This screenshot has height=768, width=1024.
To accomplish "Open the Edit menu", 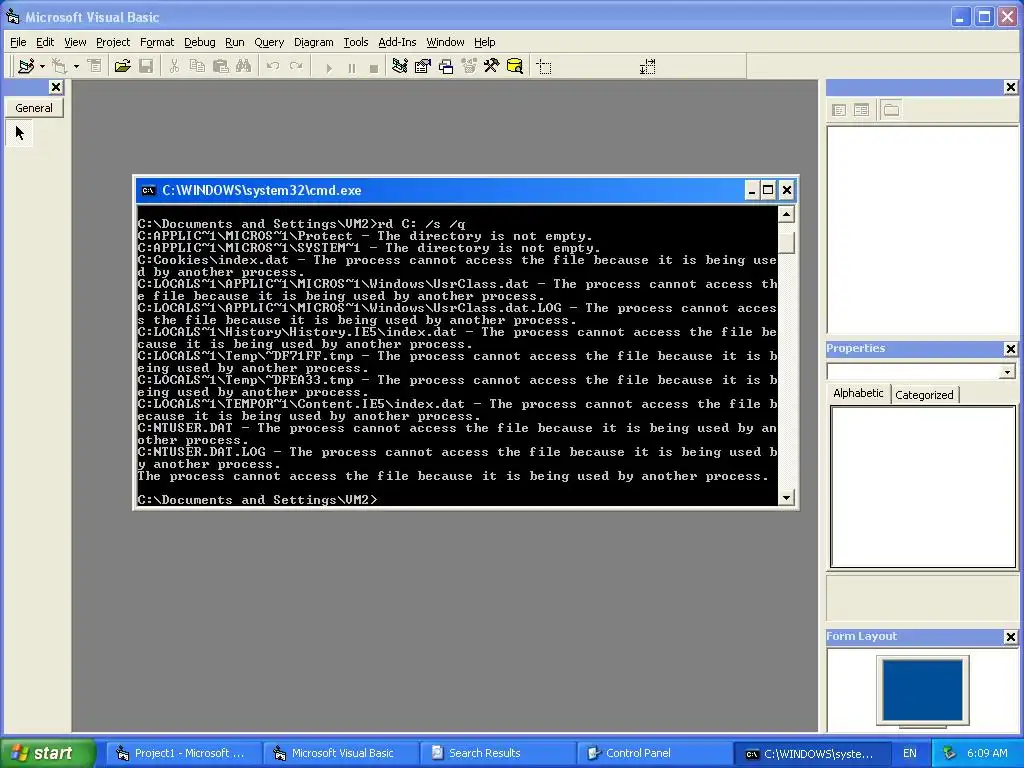I will 44,42.
